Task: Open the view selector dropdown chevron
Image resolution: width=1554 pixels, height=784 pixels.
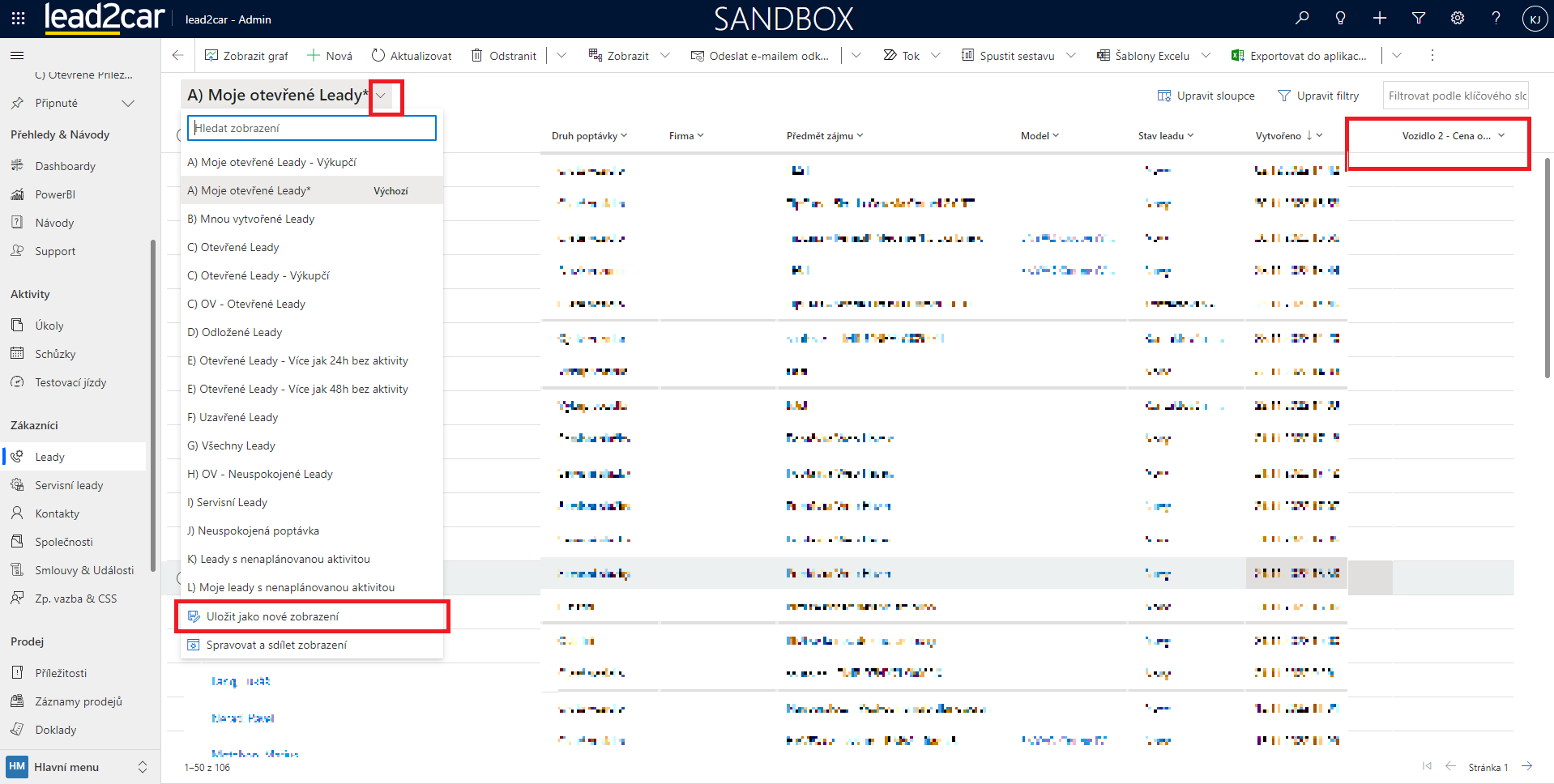Action: [381, 96]
